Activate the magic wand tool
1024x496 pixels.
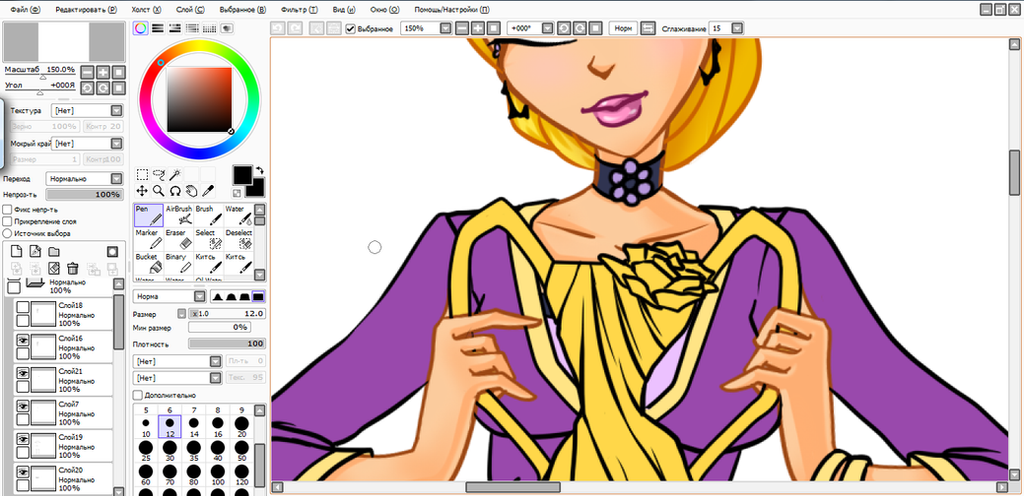[175, 175]
